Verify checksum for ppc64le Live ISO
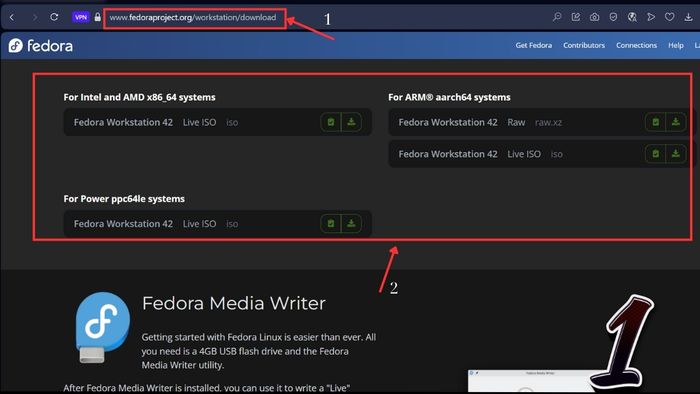 click(331, 224)
